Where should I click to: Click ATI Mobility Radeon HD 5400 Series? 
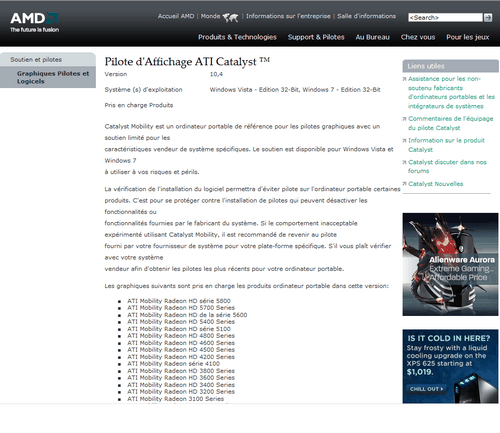[181, 321]
